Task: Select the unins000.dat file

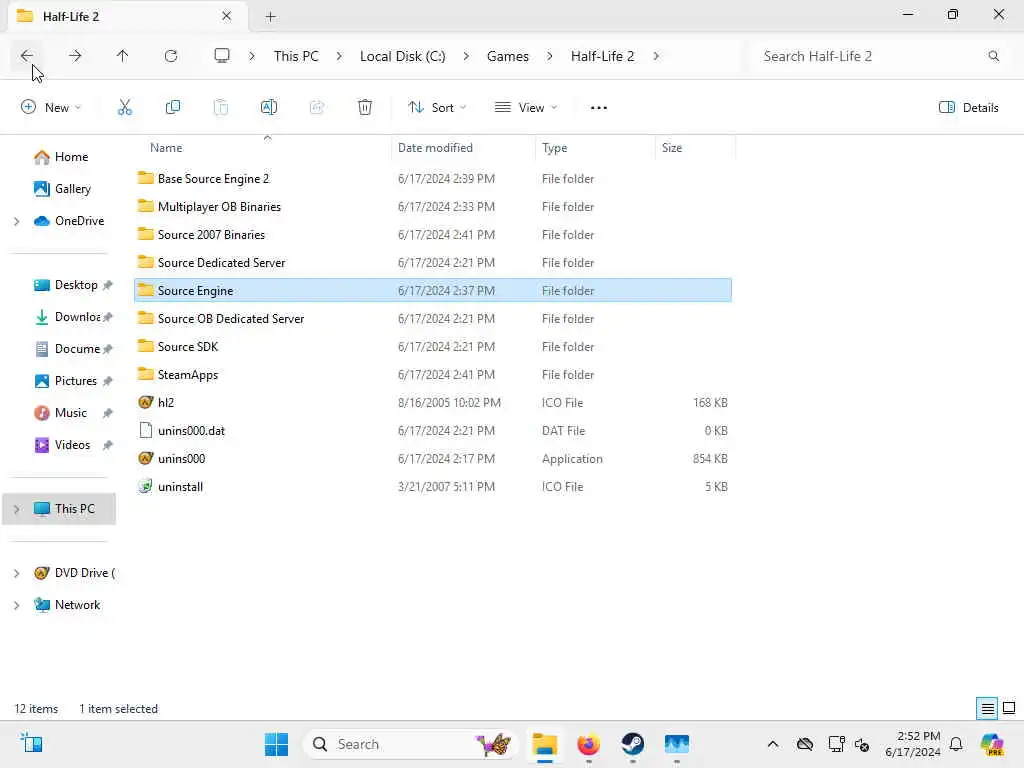Action: [432, 431]
